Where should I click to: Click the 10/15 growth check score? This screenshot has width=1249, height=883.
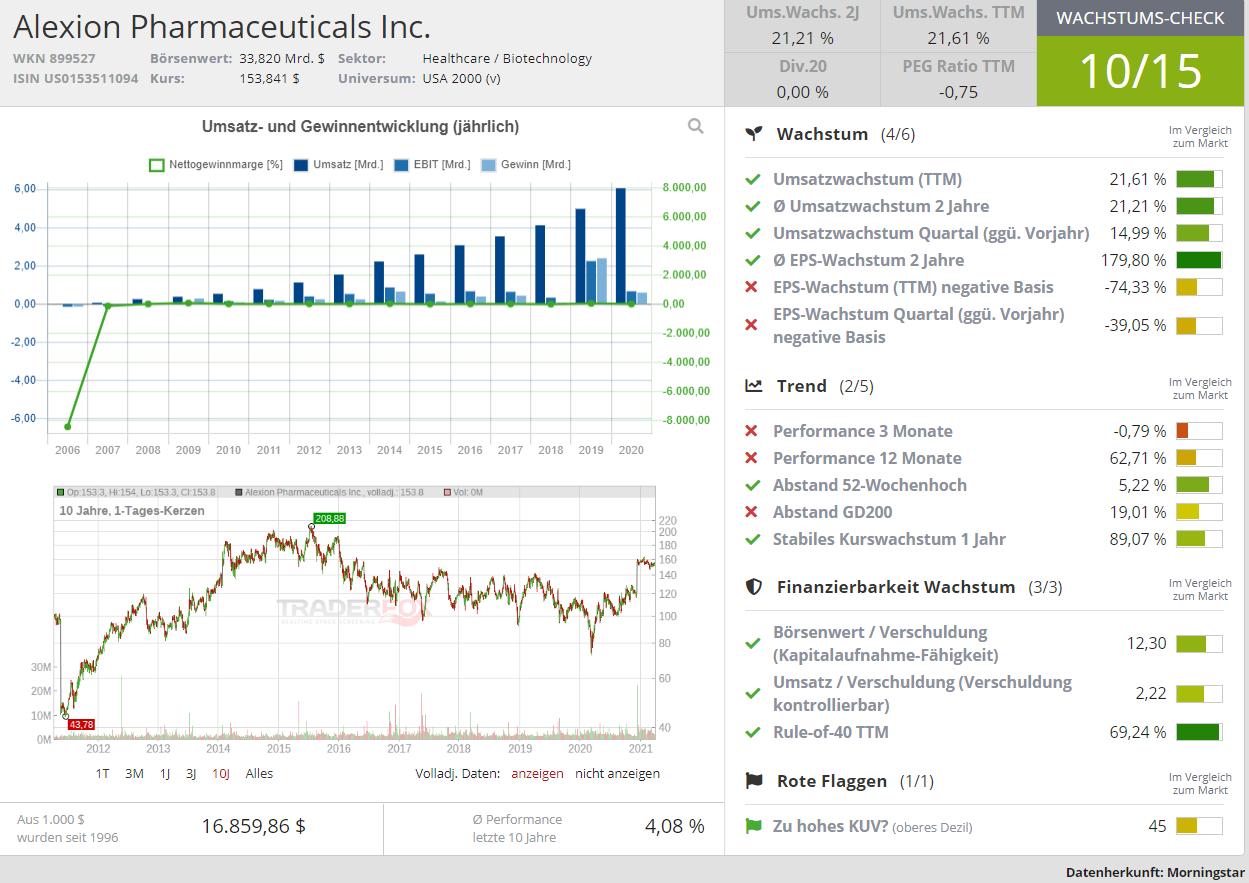[x=1140, y=71]
